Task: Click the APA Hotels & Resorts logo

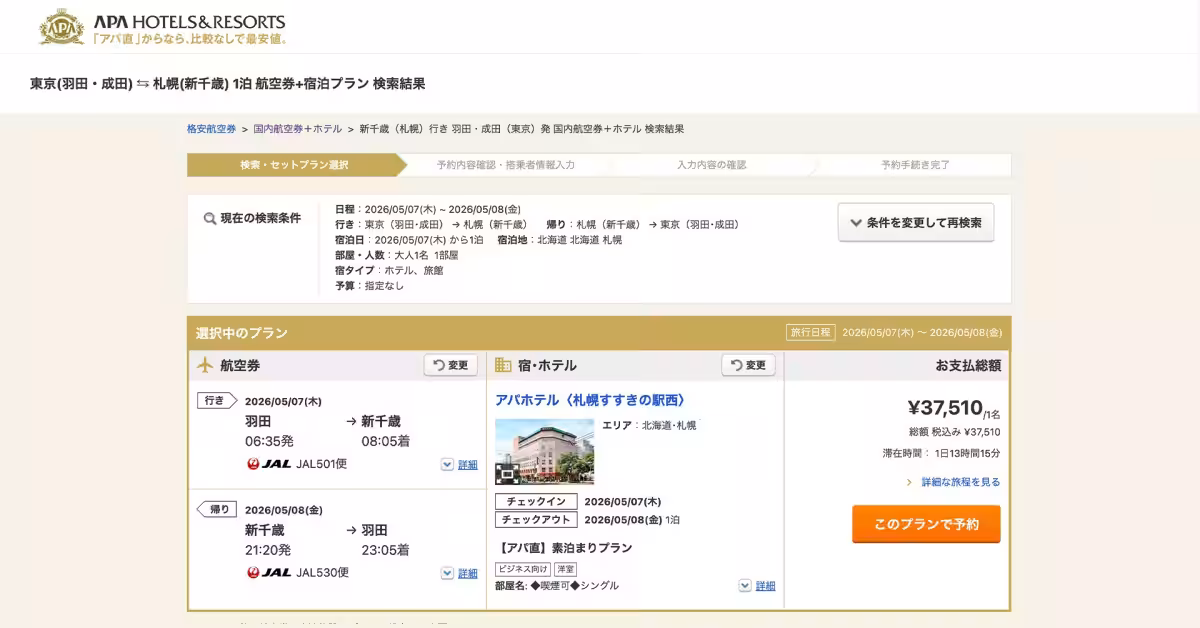Action: point(162,27)
